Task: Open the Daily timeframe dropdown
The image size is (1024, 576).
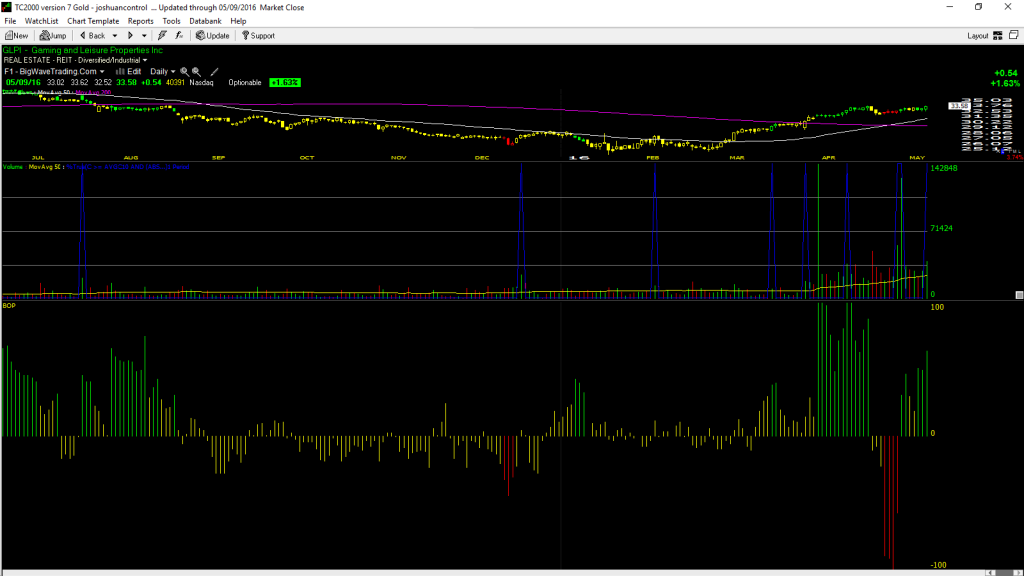Action: [163, 72]
